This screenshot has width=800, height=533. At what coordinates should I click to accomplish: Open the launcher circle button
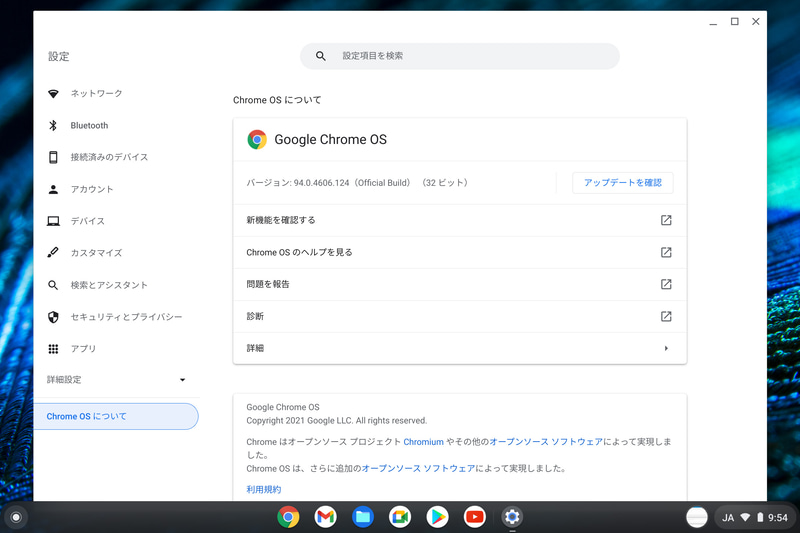point(16,517)
